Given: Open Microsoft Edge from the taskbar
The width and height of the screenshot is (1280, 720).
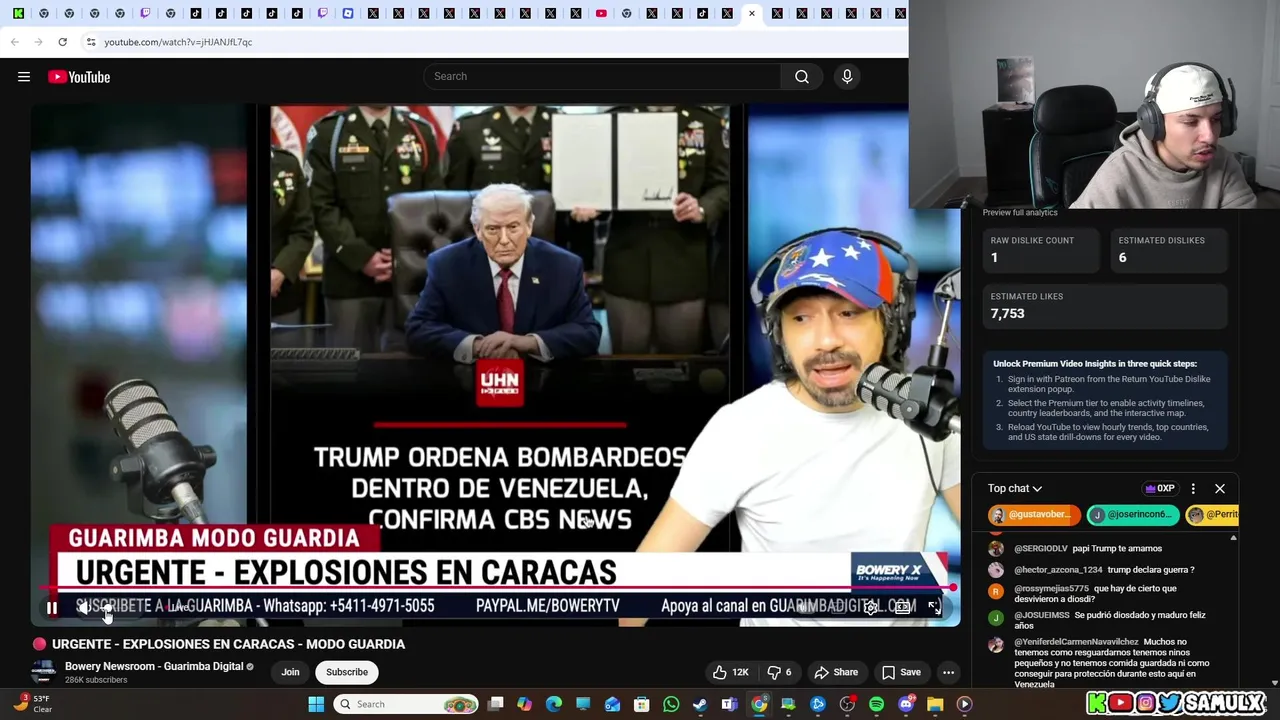Looking at the screenshot, I should 554,704.
